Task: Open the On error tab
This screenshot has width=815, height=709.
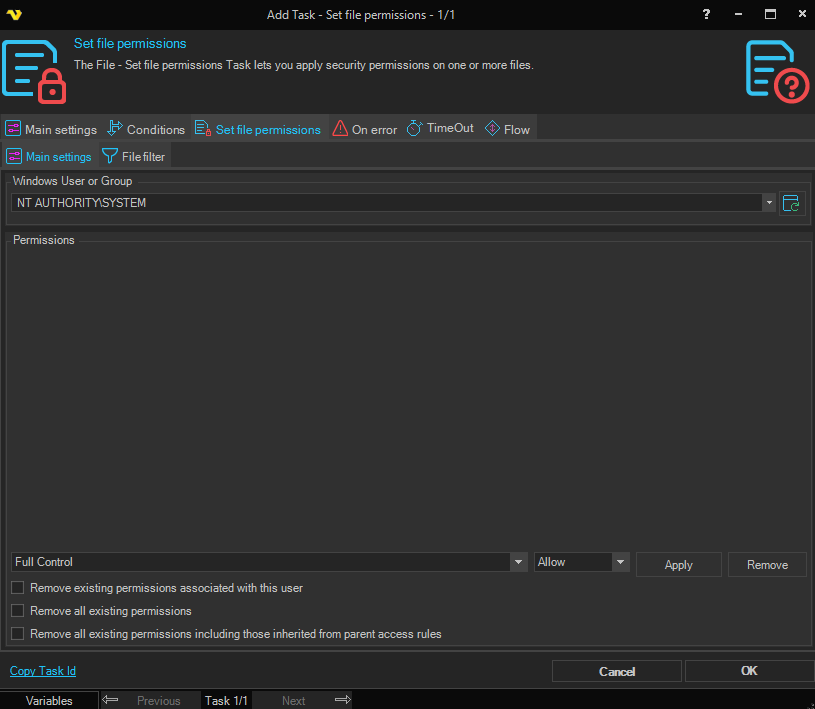Action: 365,129
